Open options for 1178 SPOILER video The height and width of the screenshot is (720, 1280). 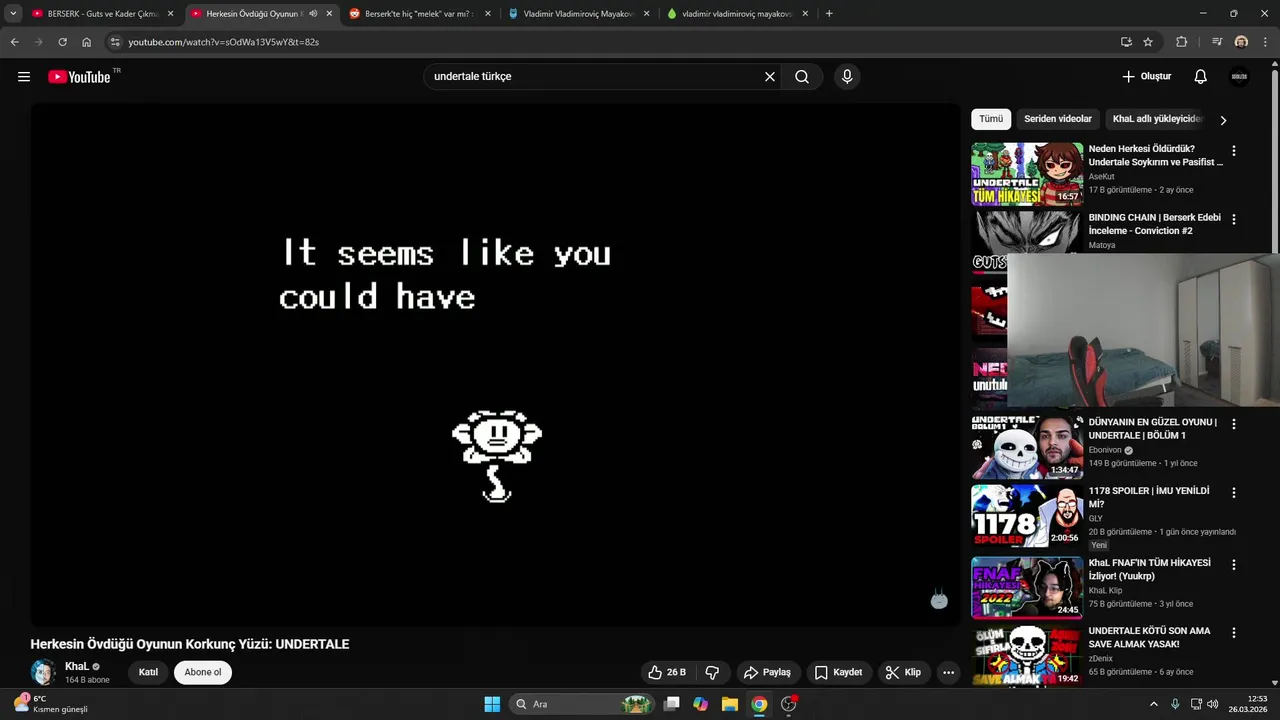point(1233,493)
